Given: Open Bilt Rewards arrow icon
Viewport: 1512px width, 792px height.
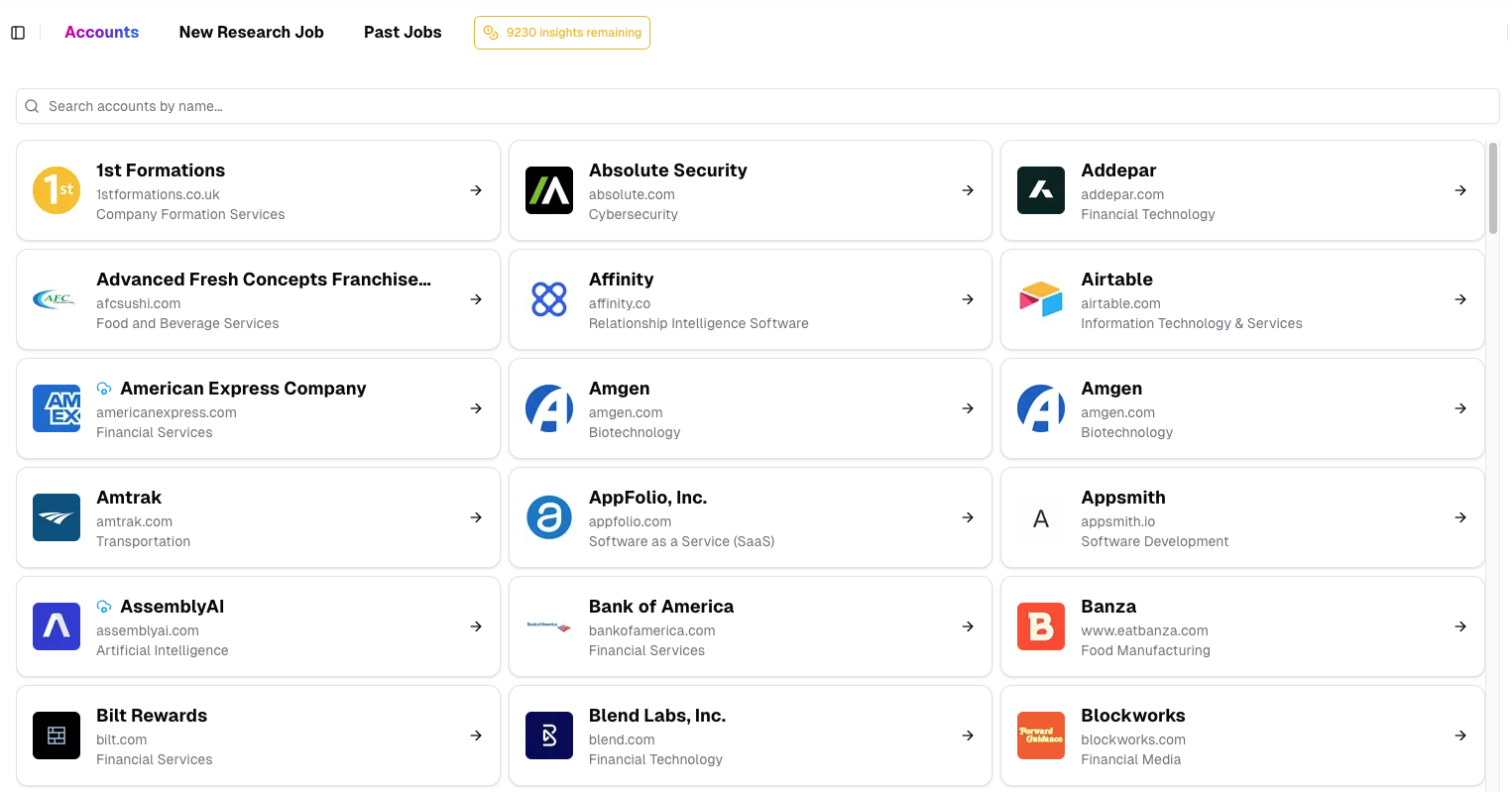Looking at the screenshot, I should [476, 735].
